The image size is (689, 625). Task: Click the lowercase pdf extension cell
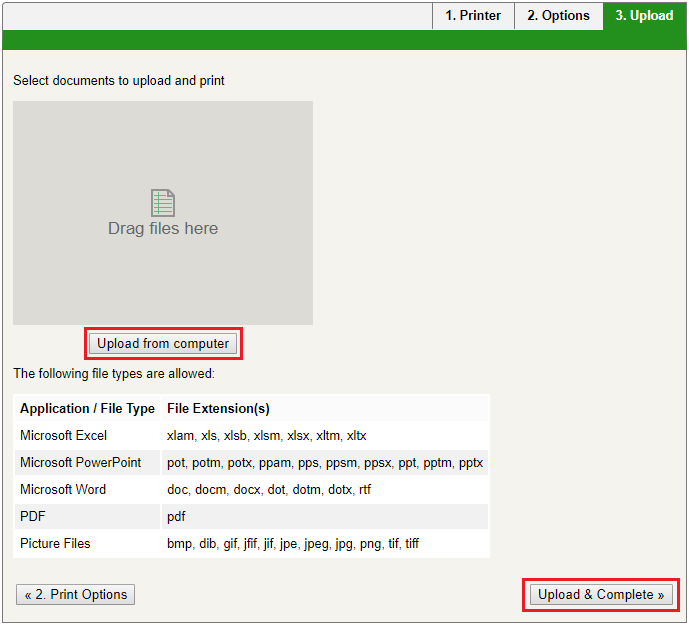(x=176, y=516)
